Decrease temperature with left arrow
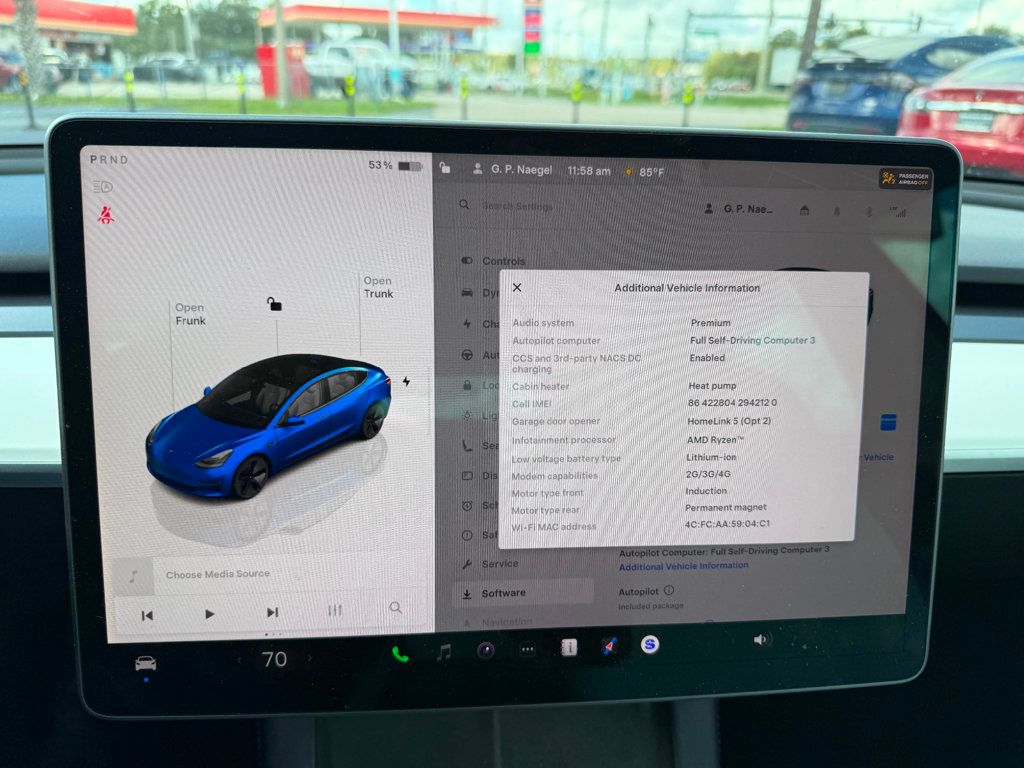 click(238, 659)
